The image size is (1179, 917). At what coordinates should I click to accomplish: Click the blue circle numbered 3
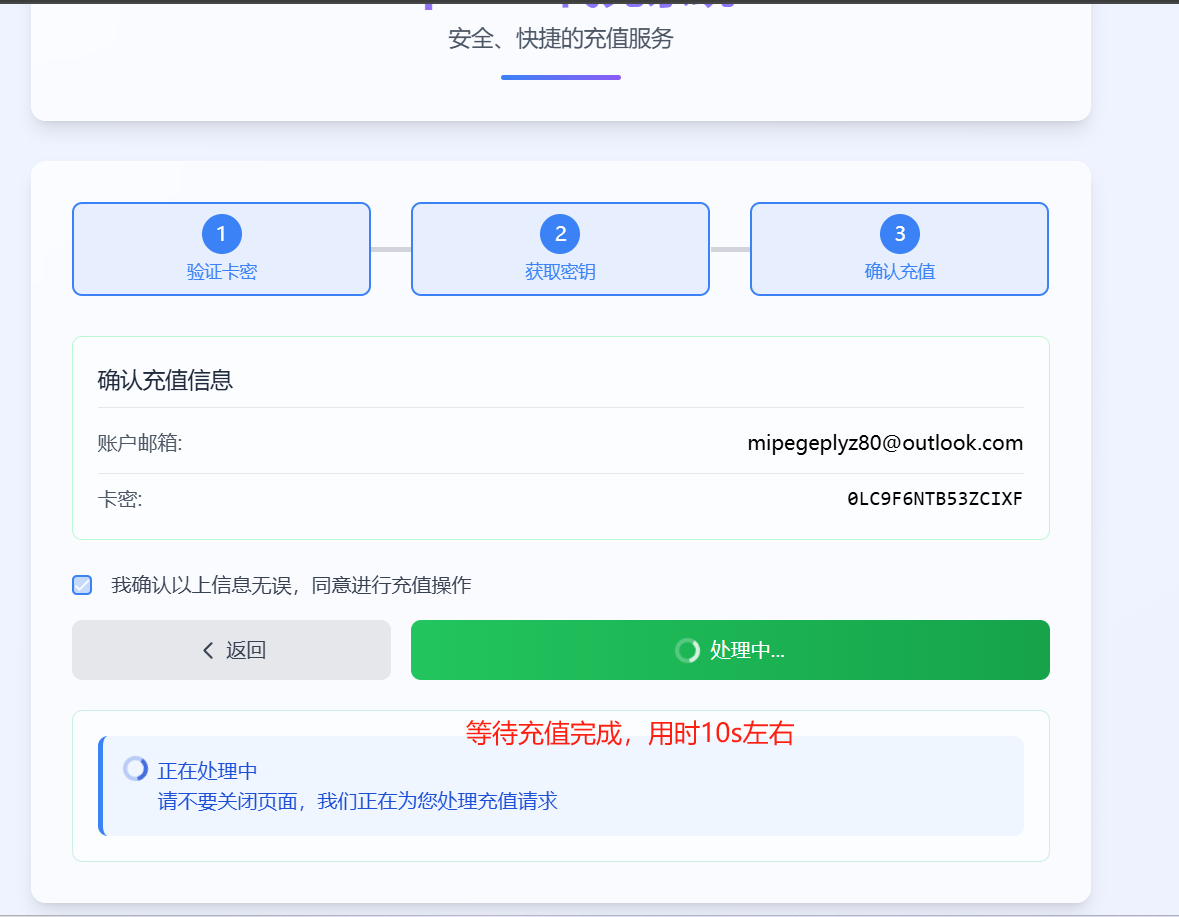[x=900, y=234]
